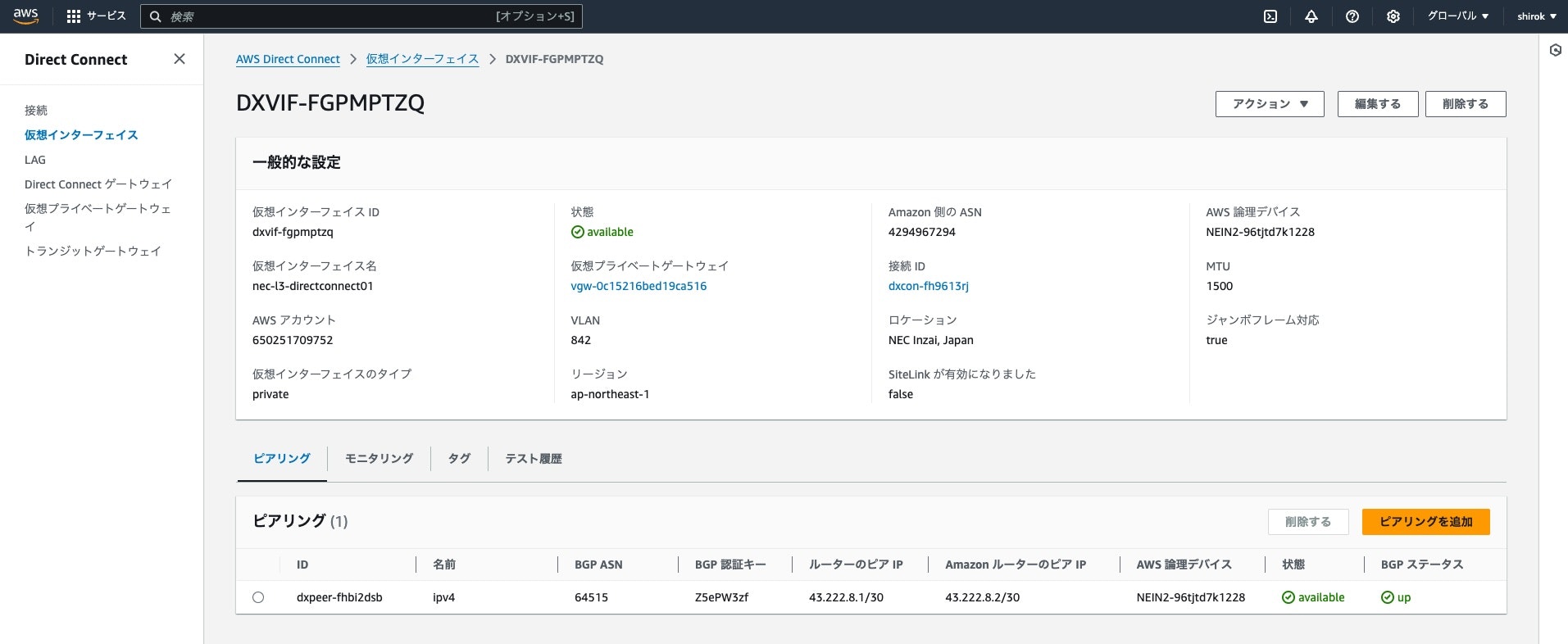This screenshot has width=1568, height=644.
Task: Click the Z5ePW3zf auth key cell
Action: click(721, 597)
